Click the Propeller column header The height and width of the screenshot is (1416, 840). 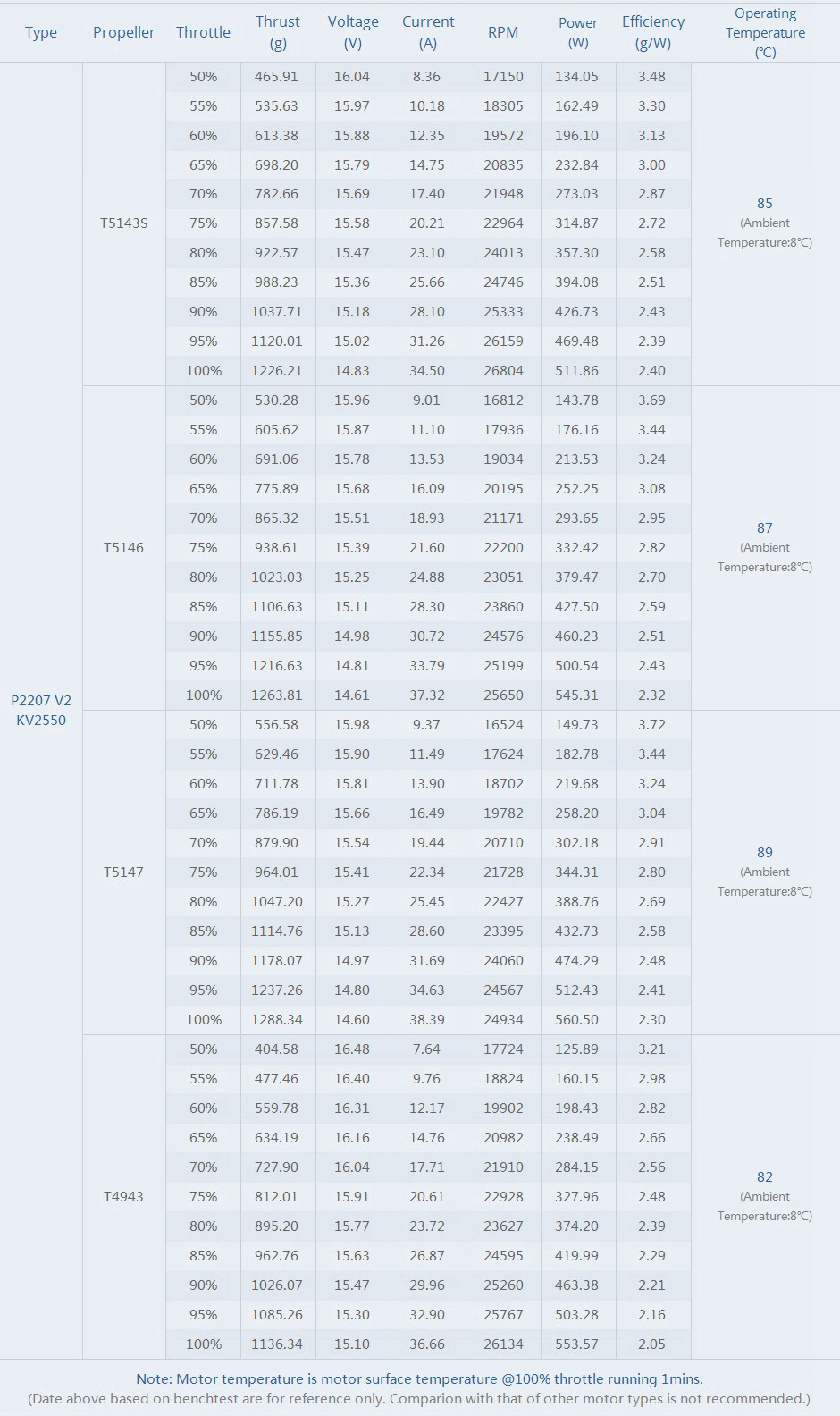(123, 32)
